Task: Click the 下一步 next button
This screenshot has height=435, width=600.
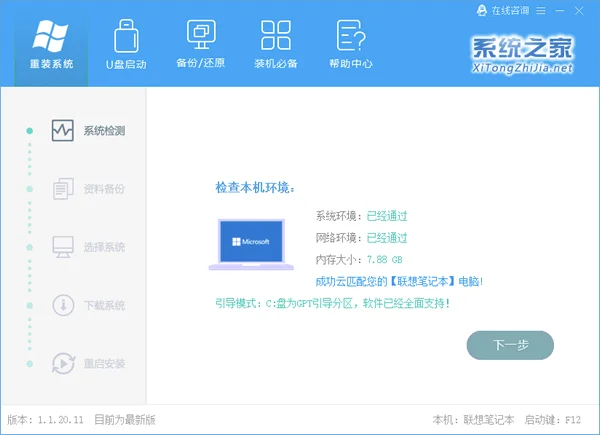Action: (x=510, y=345)
